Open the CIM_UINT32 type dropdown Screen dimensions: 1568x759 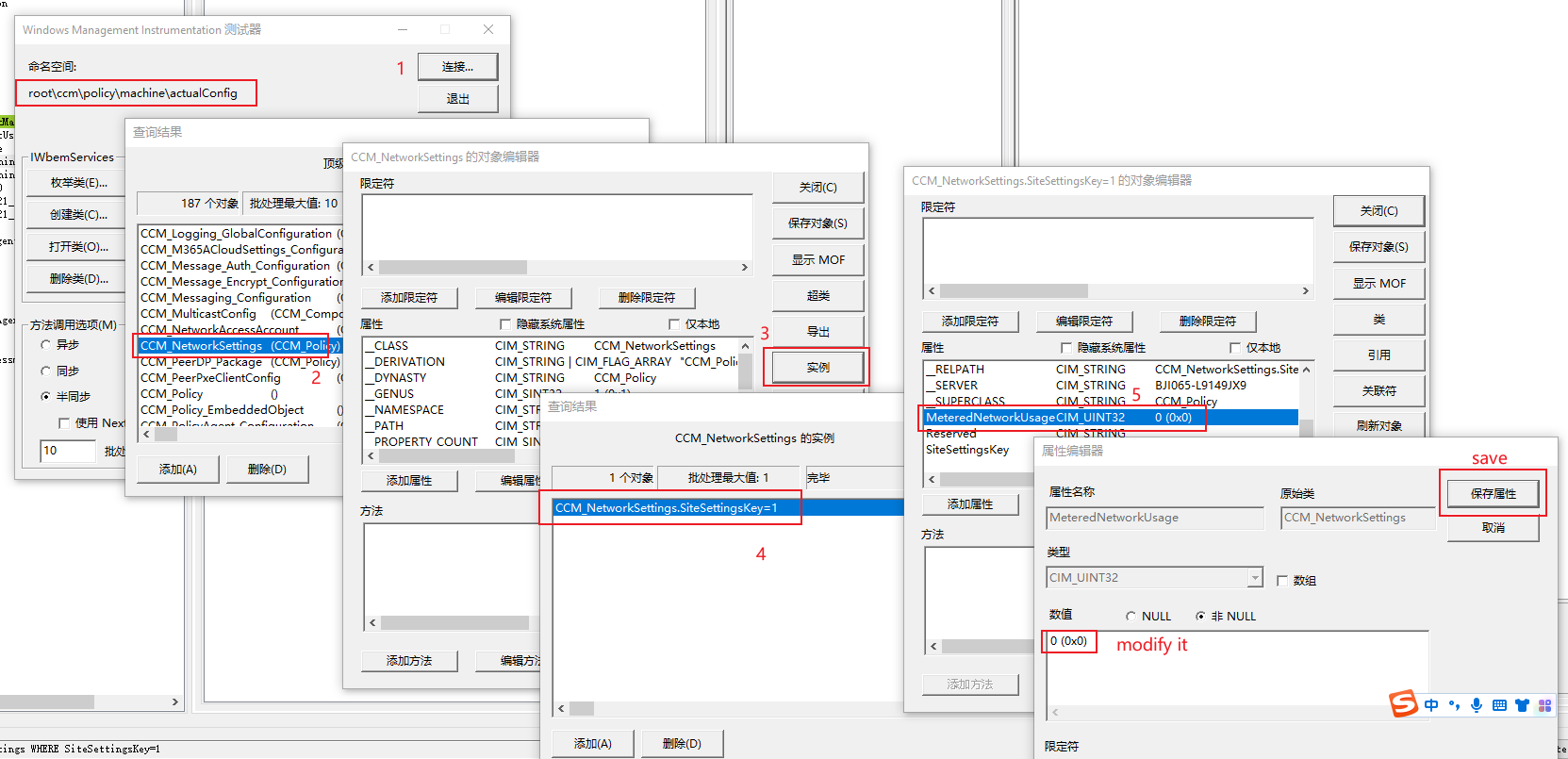(1255, 577)
